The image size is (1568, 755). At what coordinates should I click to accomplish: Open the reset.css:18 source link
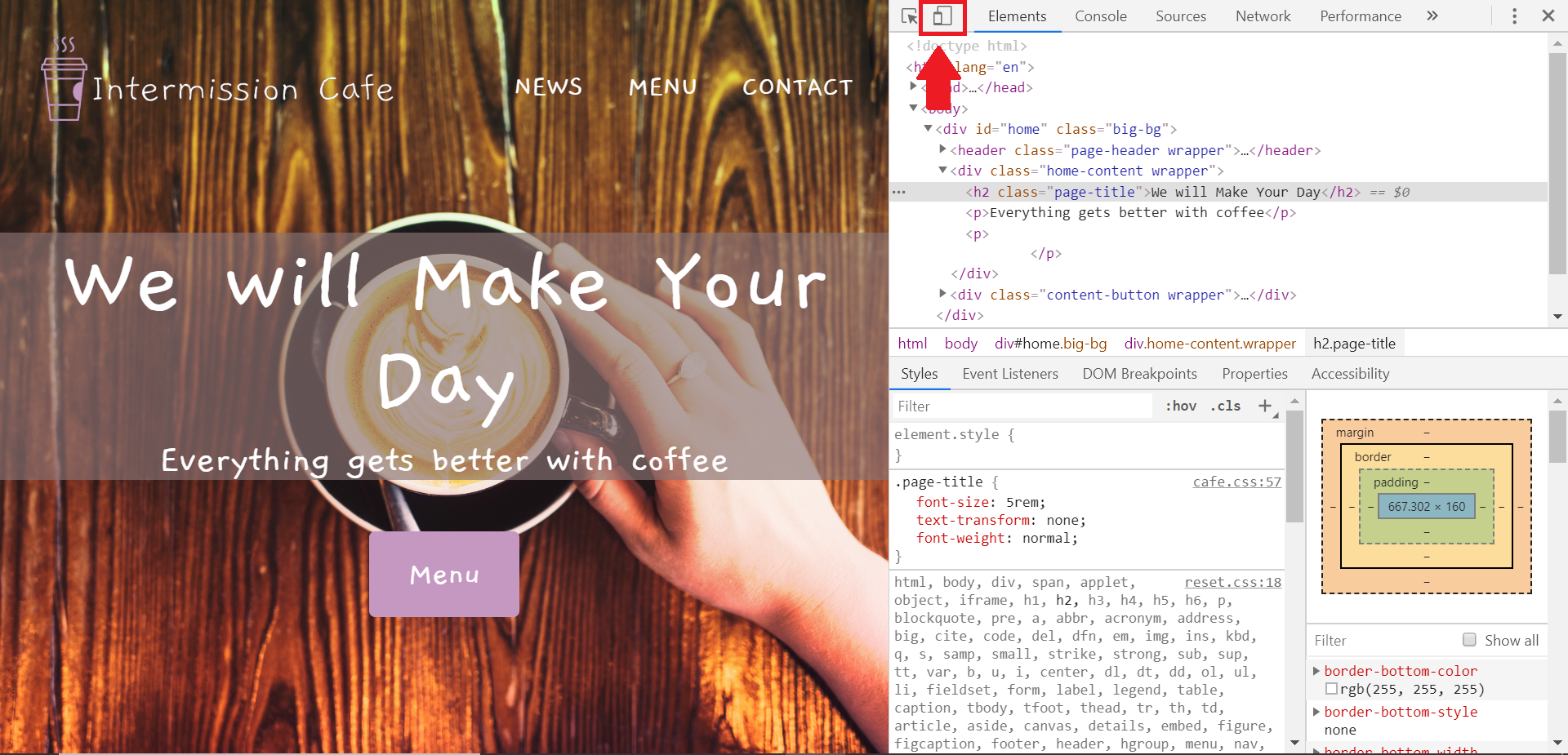click(x=1232, y=582)
